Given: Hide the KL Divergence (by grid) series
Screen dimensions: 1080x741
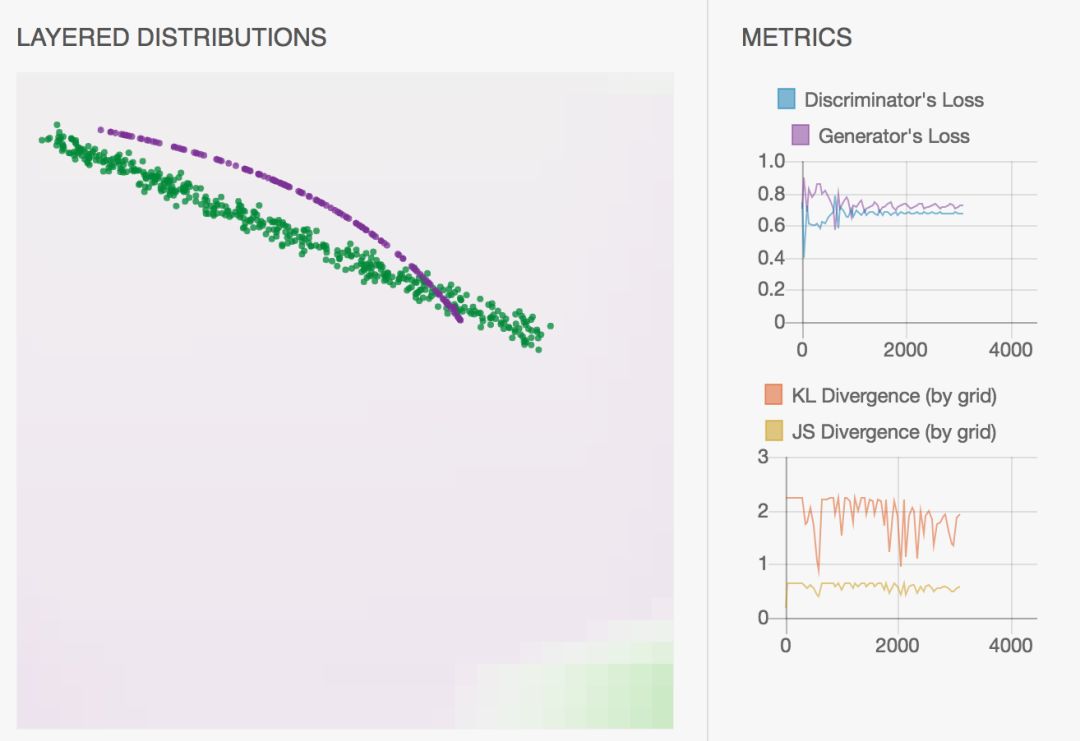Looking at the screenshot, I should tap(893, 396).
